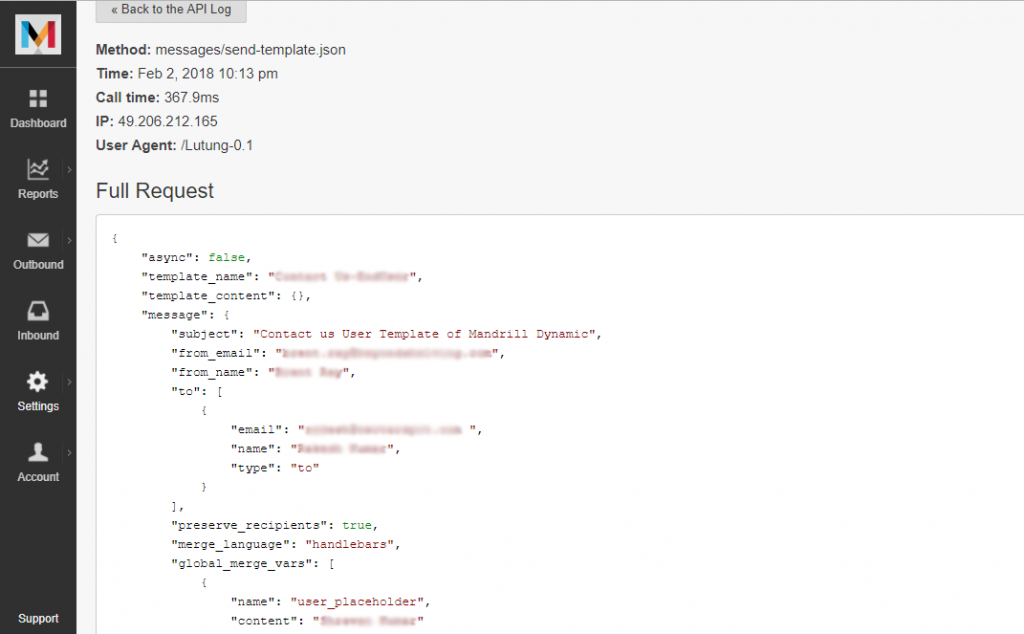
Task: Select the Reports chart icon
Action: pos(38,169)
